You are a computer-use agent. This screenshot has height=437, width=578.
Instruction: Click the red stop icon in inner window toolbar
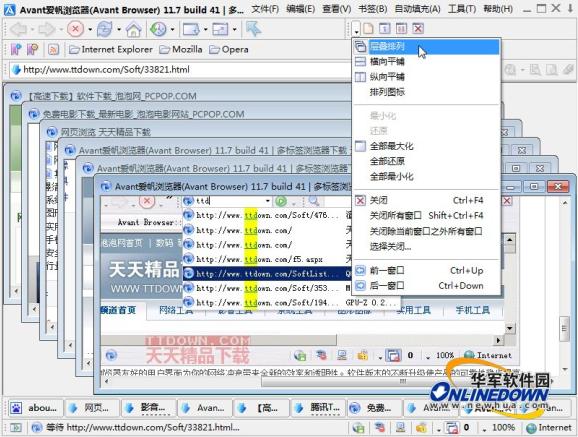(x=147, y=201)
